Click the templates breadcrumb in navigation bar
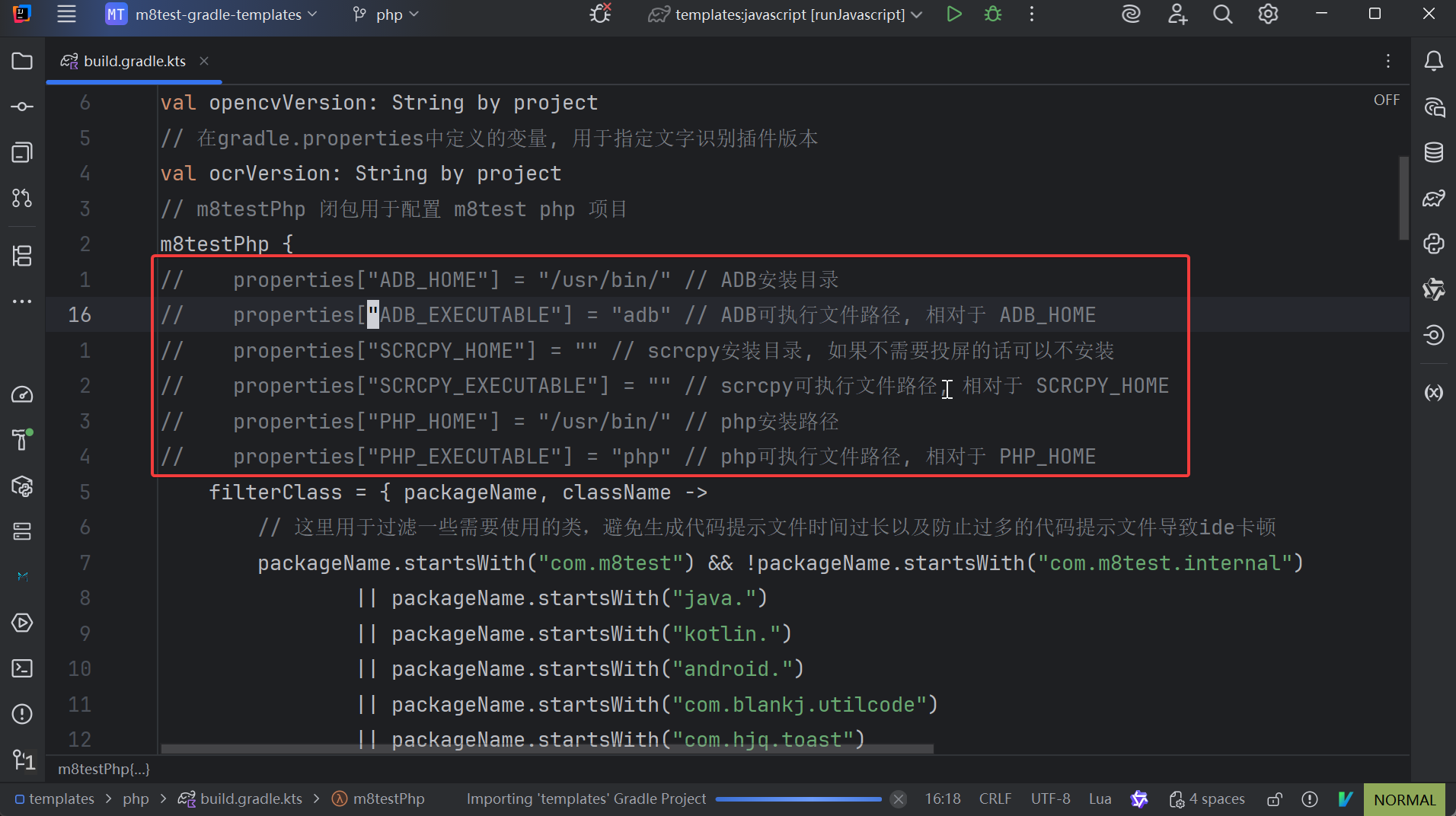Image resolution: width=1456 pixels, height=816 pixels. [61, 799]
